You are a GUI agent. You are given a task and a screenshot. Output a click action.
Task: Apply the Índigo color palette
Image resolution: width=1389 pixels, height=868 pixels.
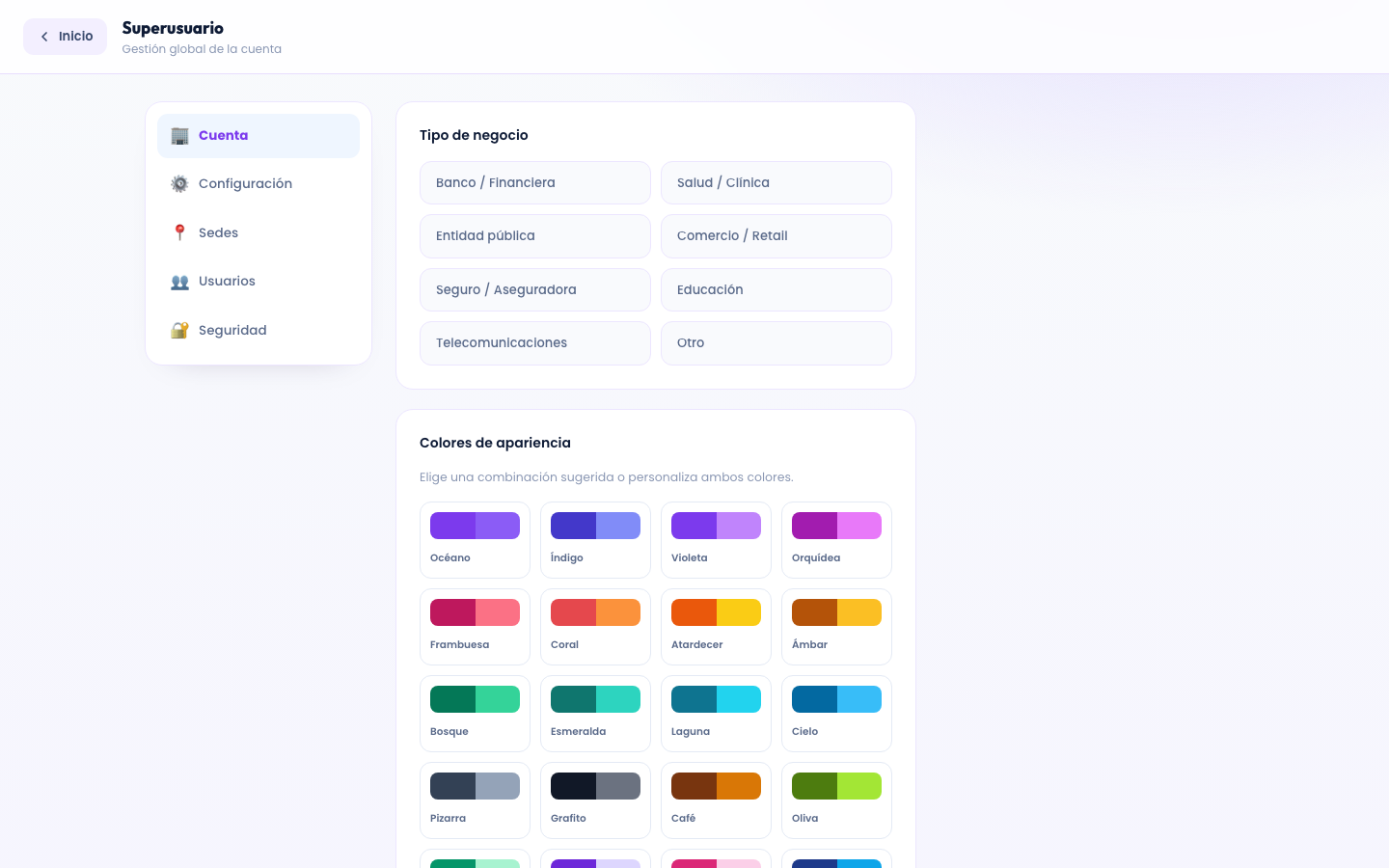pyautogui.click(x=595, y=540)
